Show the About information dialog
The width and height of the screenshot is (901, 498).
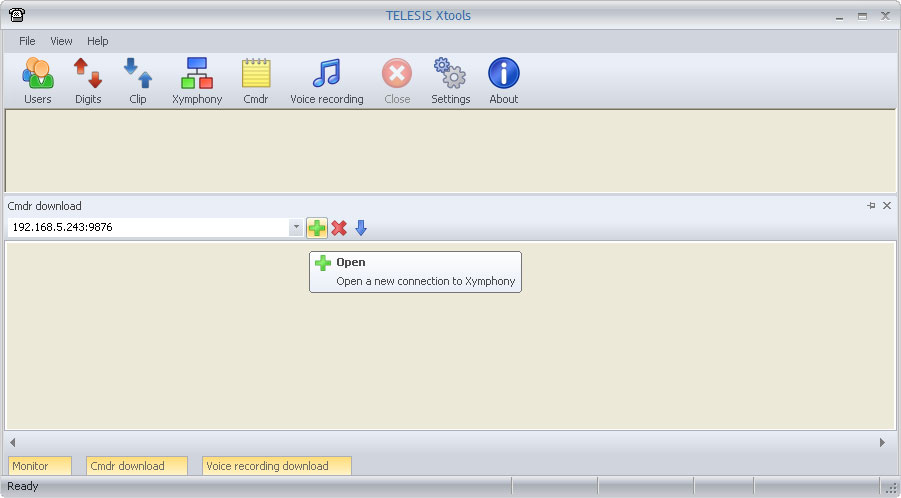coord(504,80)
